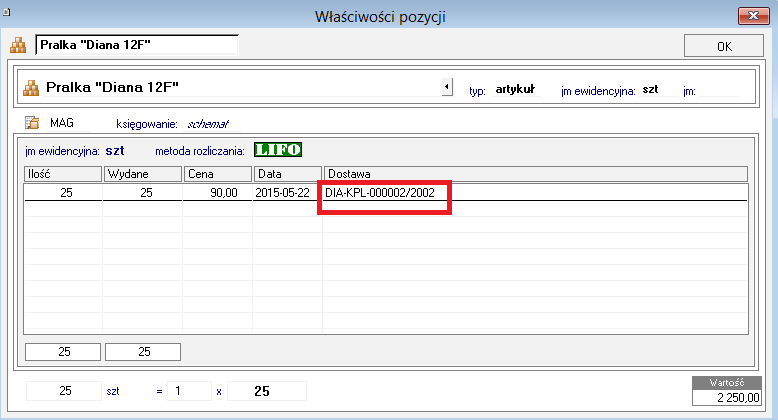Expand the small arrow next to article name
The width and height of the screenshot is (778, 420).
click(x=447, y=87)
